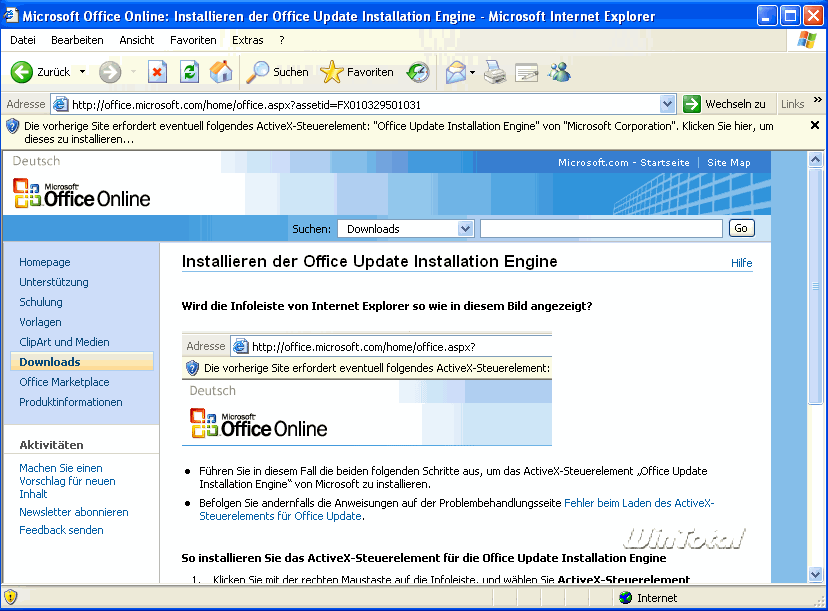Screen dimensions: 828x611
Task: Click the vertical scrollbar down arrow
Action: click(x=815, y=574)
